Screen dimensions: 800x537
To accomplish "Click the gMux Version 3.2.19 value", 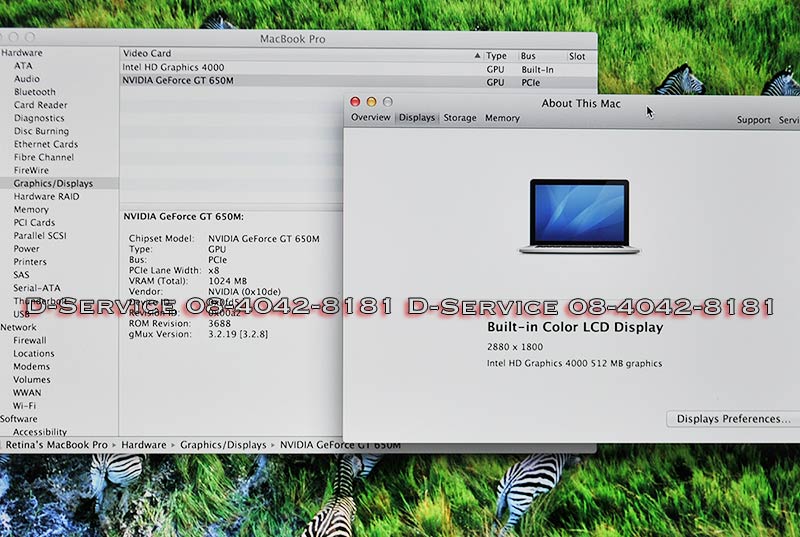I will tap(238, 335).
